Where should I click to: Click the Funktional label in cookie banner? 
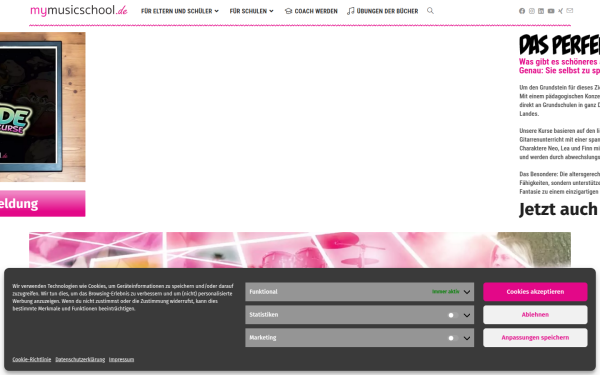pyautogui.click(x=263, y=292)
